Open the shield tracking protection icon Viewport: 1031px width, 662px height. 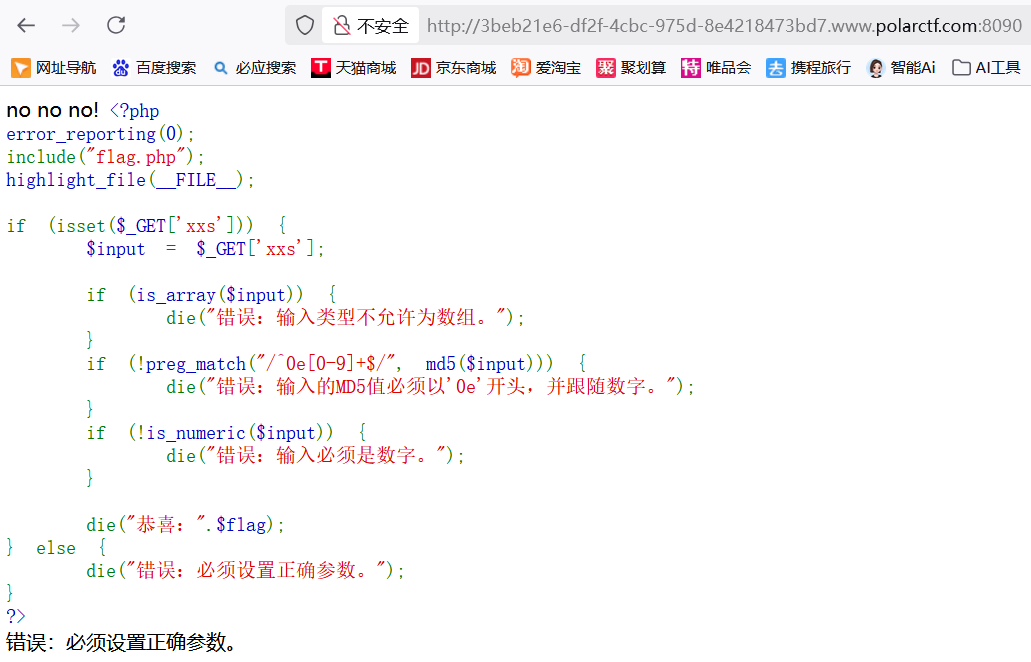[304, 26]
